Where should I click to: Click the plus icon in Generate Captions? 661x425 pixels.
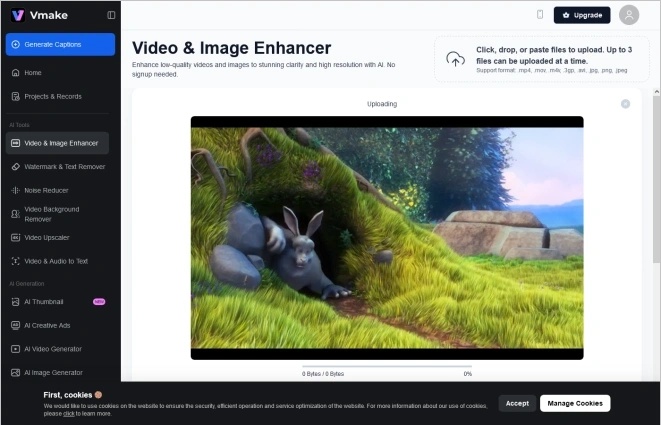point(16,44)
